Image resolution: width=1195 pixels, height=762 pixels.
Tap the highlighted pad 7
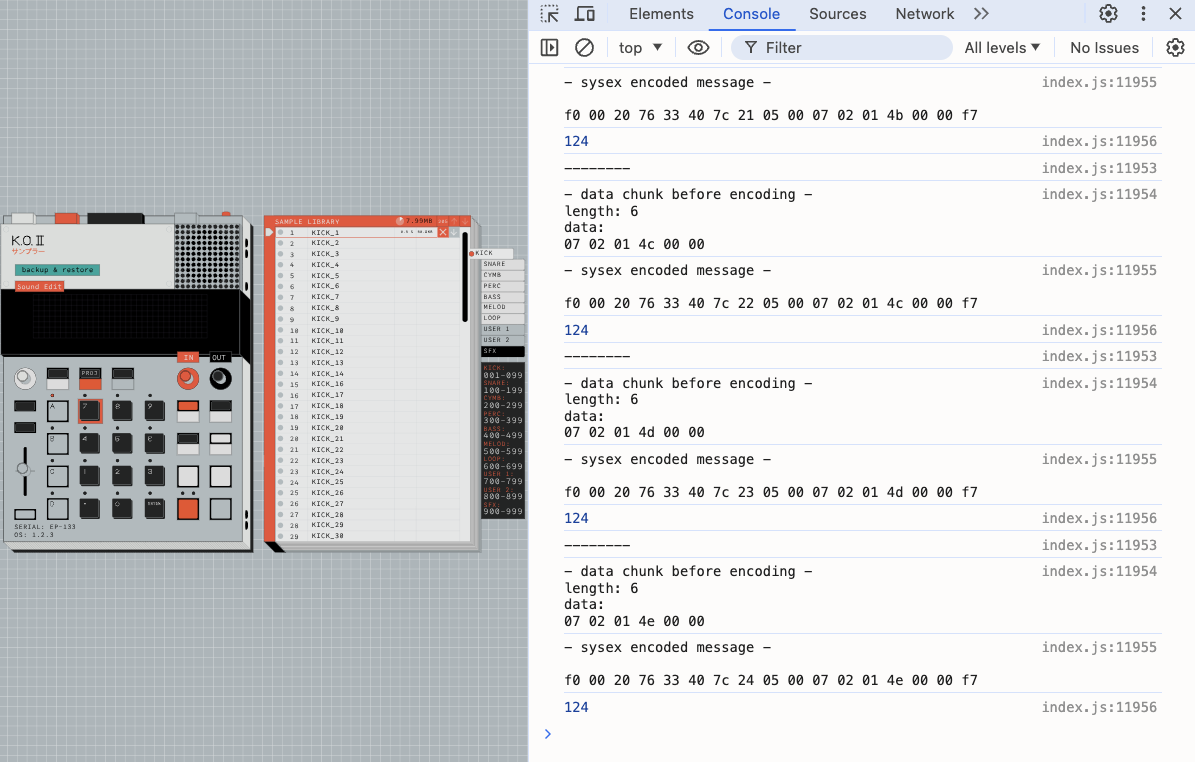point(90,411)
